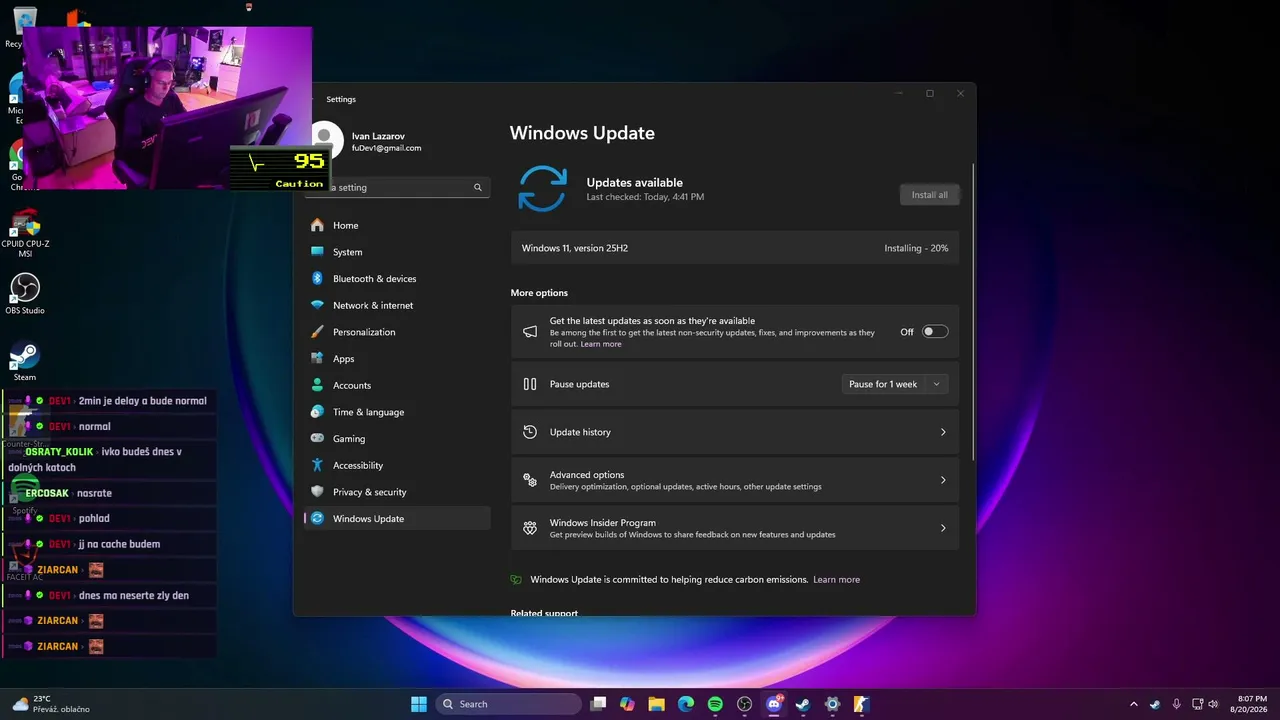Select the OBS Studio desktop shortcut
This screenshot has width=1280, height=720.
click(25, 293)
